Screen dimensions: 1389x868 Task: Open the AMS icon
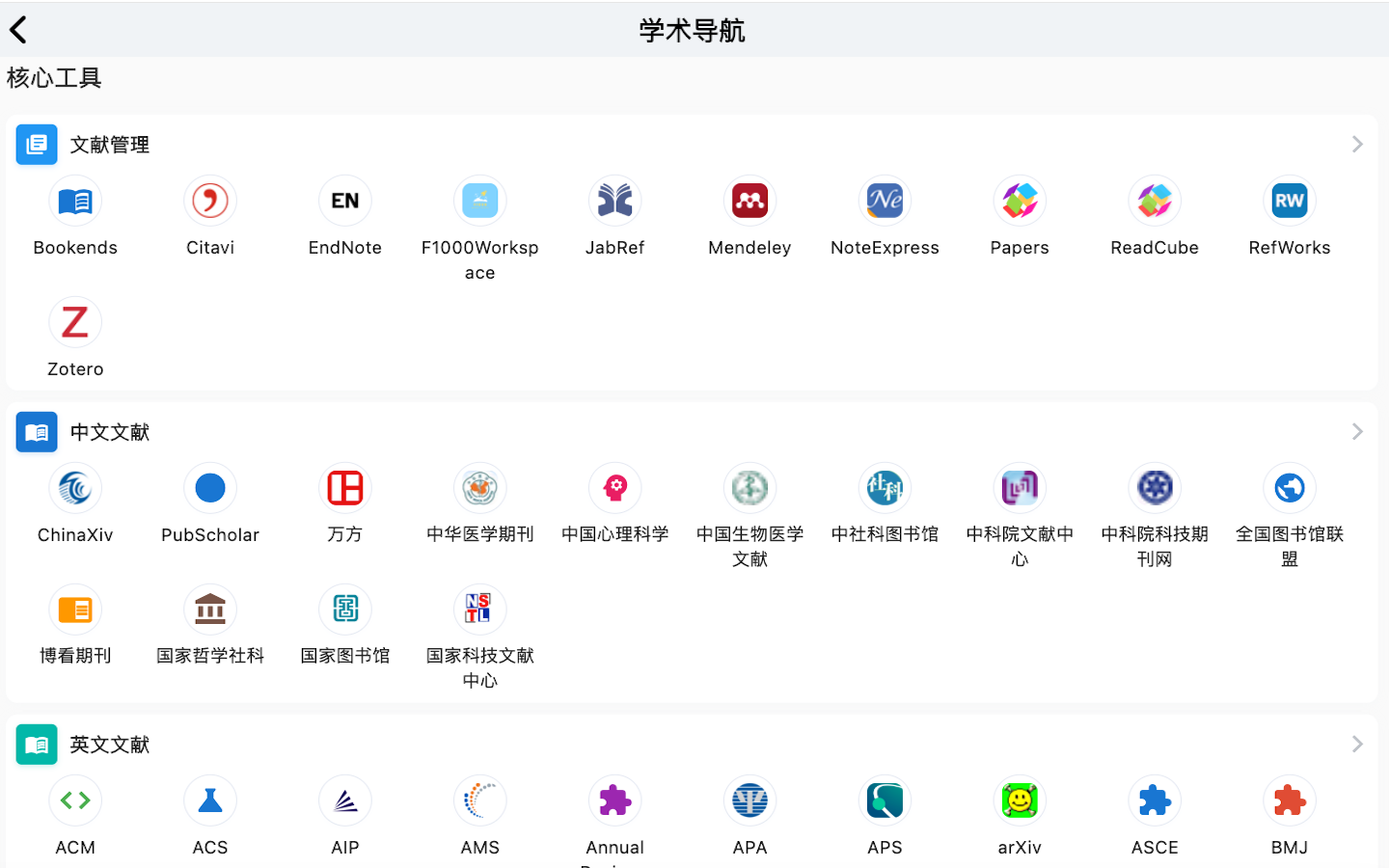click(480, 800)
